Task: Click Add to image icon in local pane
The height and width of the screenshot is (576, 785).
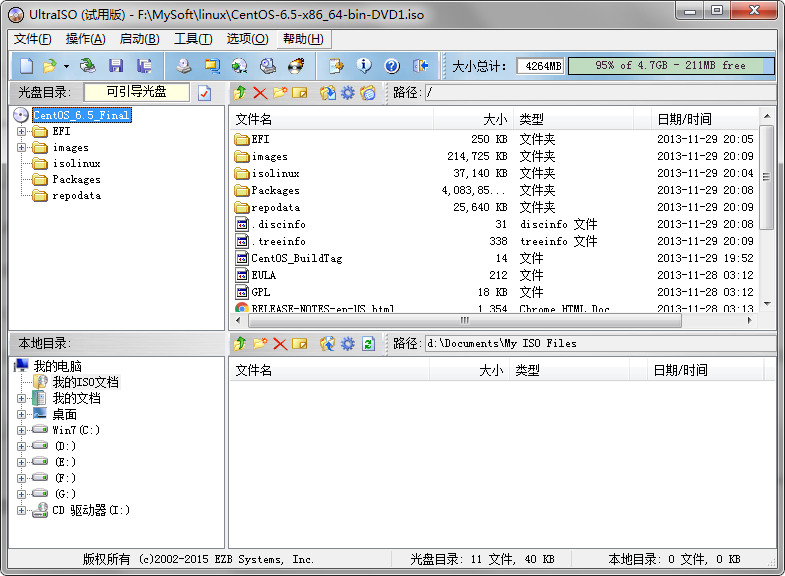Action: (328, 344)
